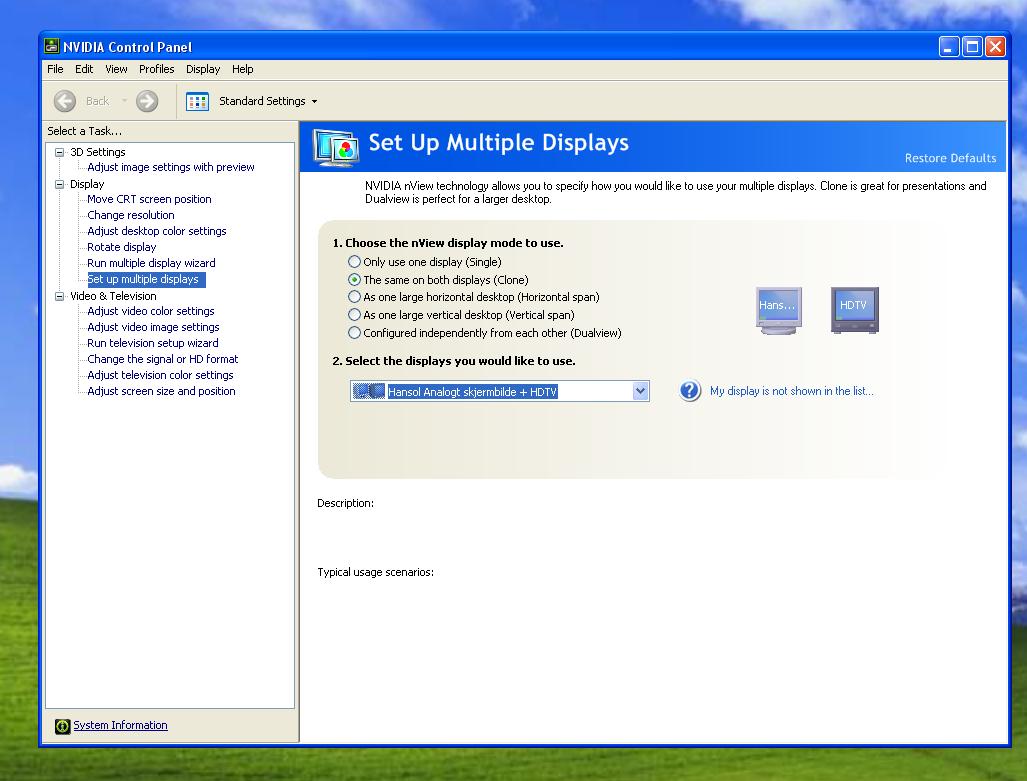Select Dualview independent configuration option

354,332
